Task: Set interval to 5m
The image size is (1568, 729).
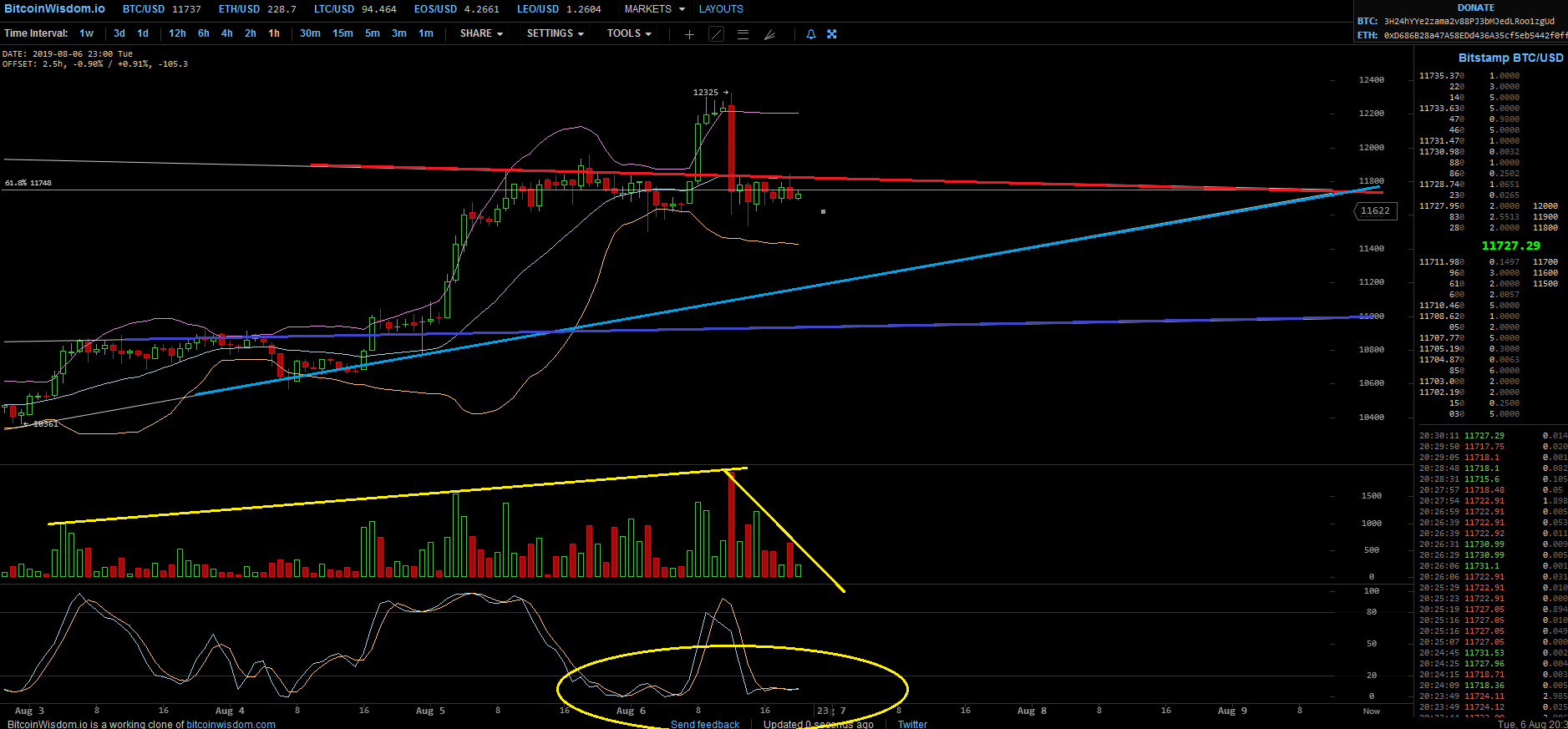Action: click(x=373, y=33)
